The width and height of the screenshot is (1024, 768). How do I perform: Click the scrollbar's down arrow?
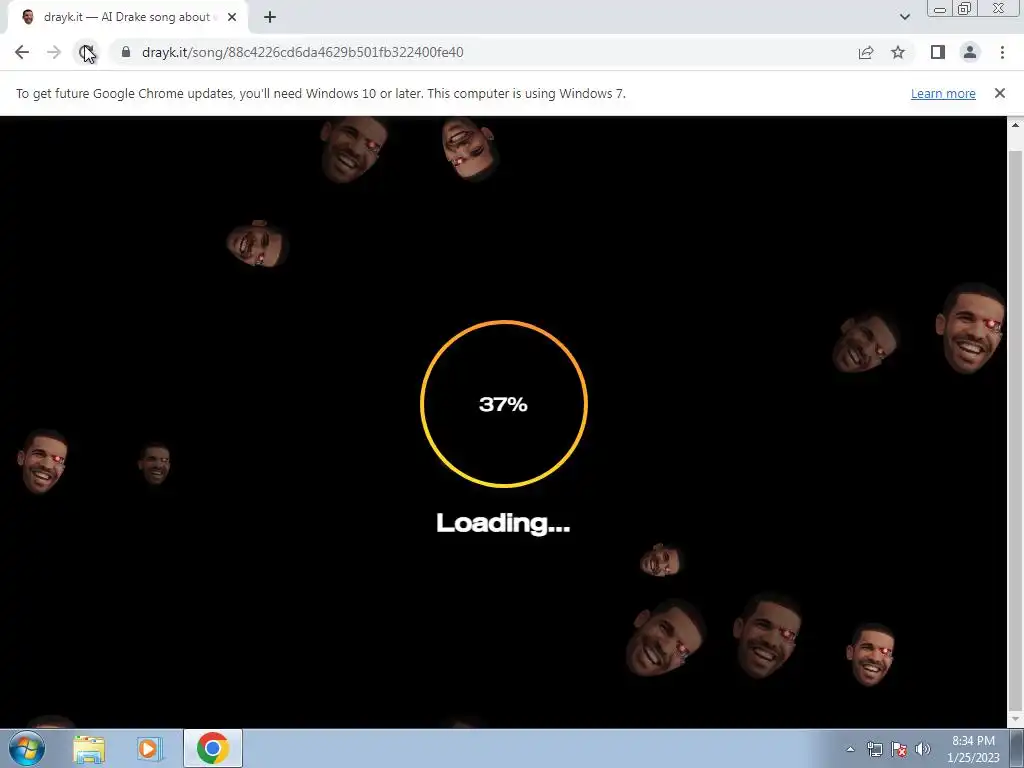point(1015,720)
